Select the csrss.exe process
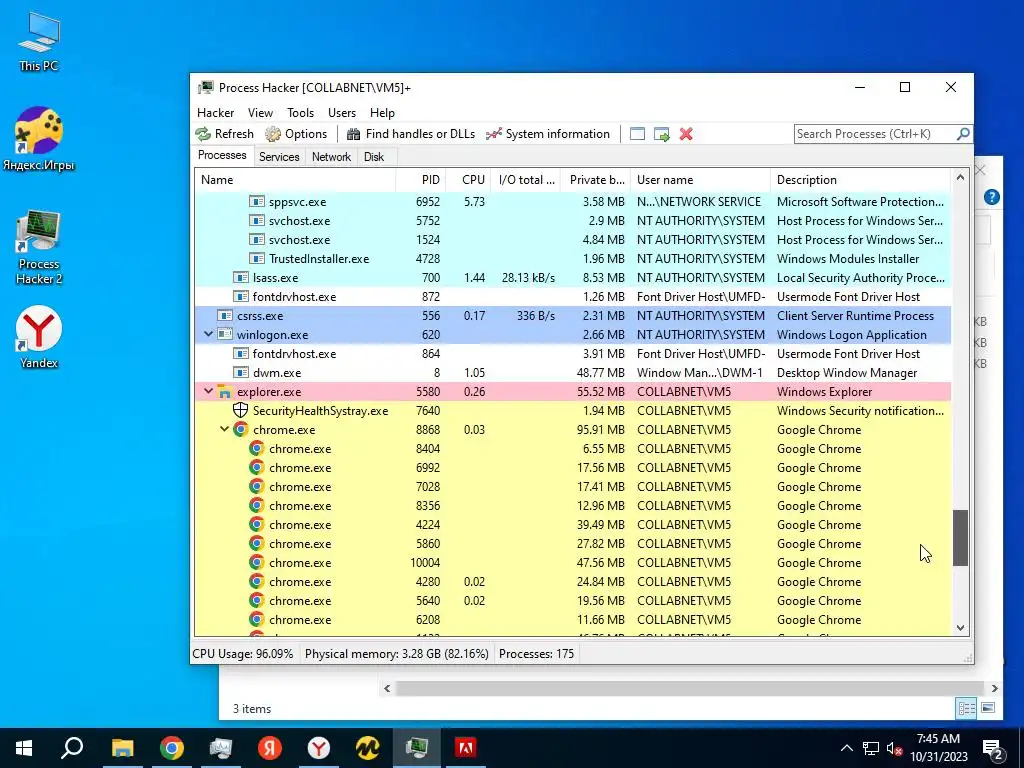Image resolution: width=1024 pixels, height=768 pixels. pos(573,315)
